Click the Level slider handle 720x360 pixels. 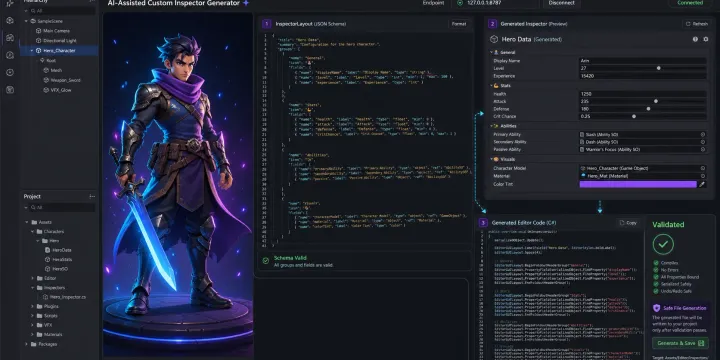(x=658, y=68)
